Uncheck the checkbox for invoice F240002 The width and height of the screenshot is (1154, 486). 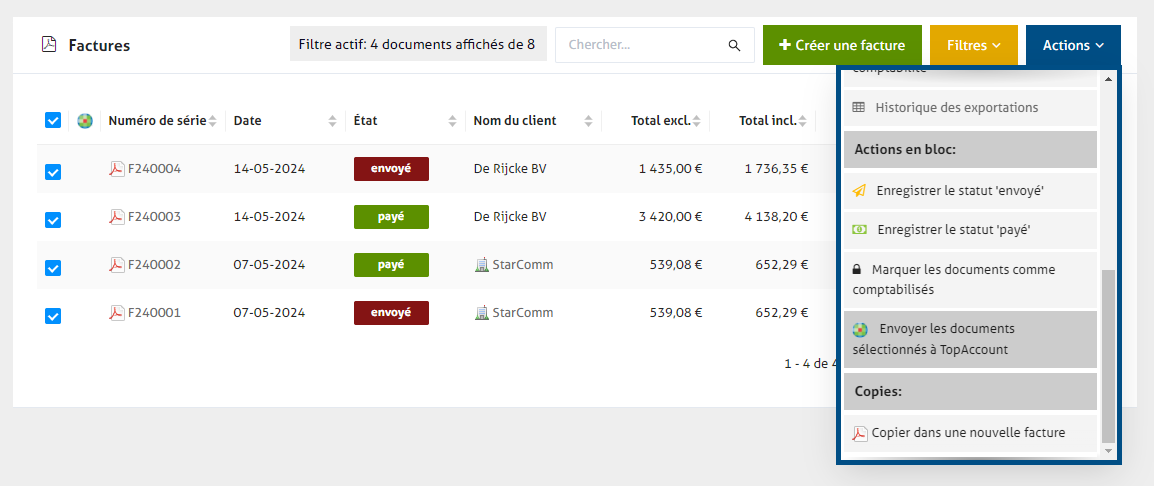coord(53,268)
